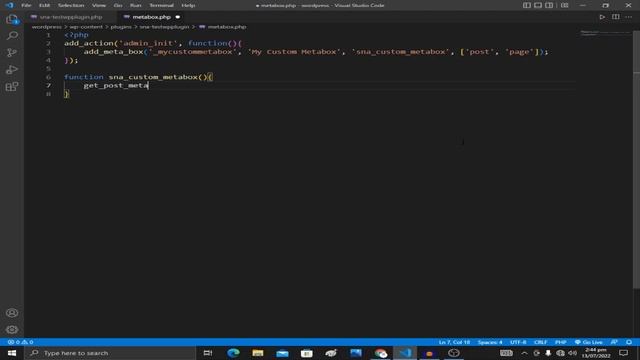The width and height of the screenshot is (640, 360).
Task: Click line number 5 in gutter
Action: (x=48, y=69)
